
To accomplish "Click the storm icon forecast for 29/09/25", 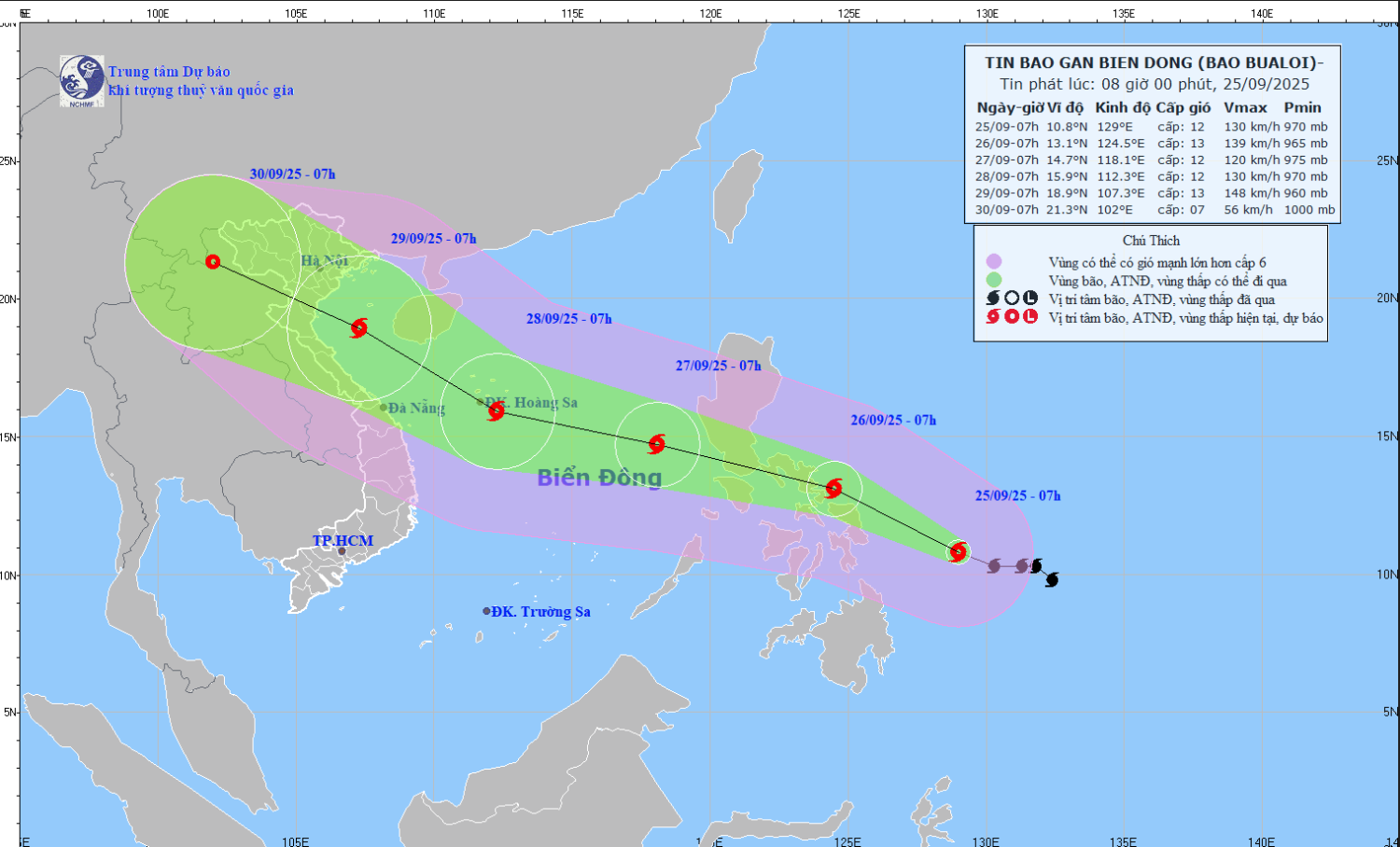I will pos(359,327).
